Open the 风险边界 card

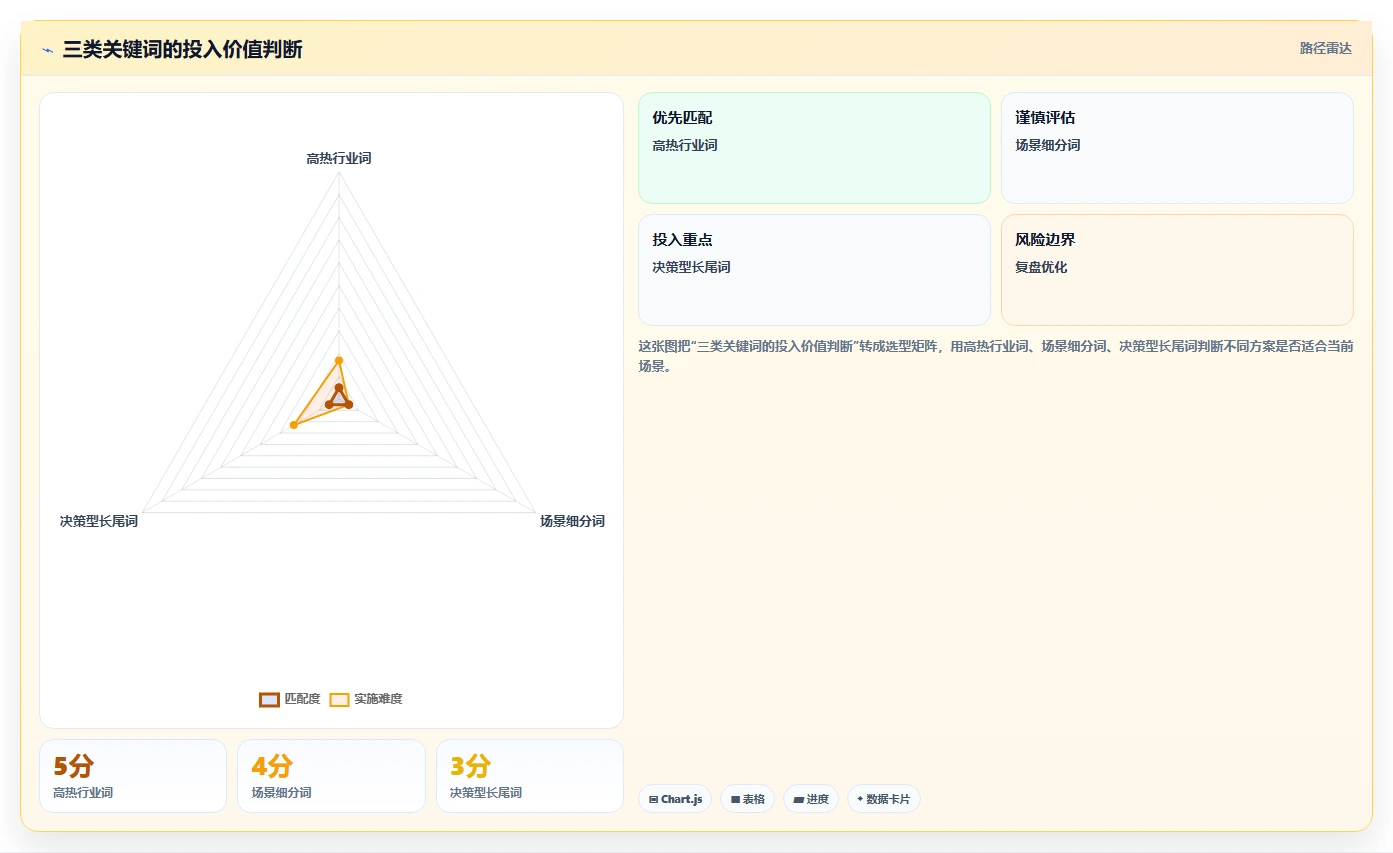(x=1177, y=270)
